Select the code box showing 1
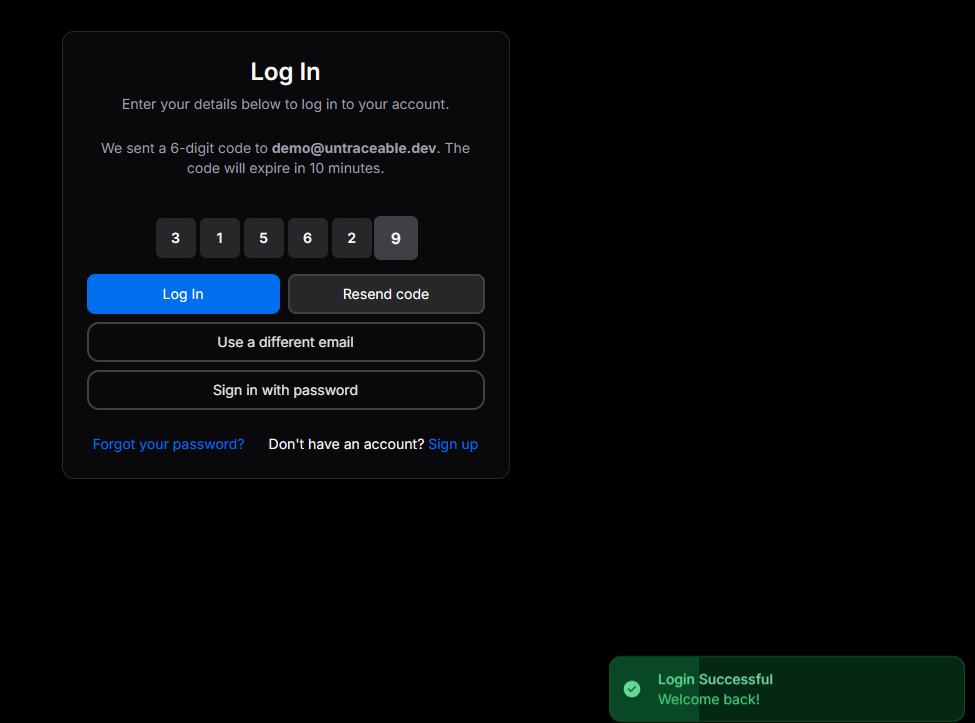 coord(220,238)
